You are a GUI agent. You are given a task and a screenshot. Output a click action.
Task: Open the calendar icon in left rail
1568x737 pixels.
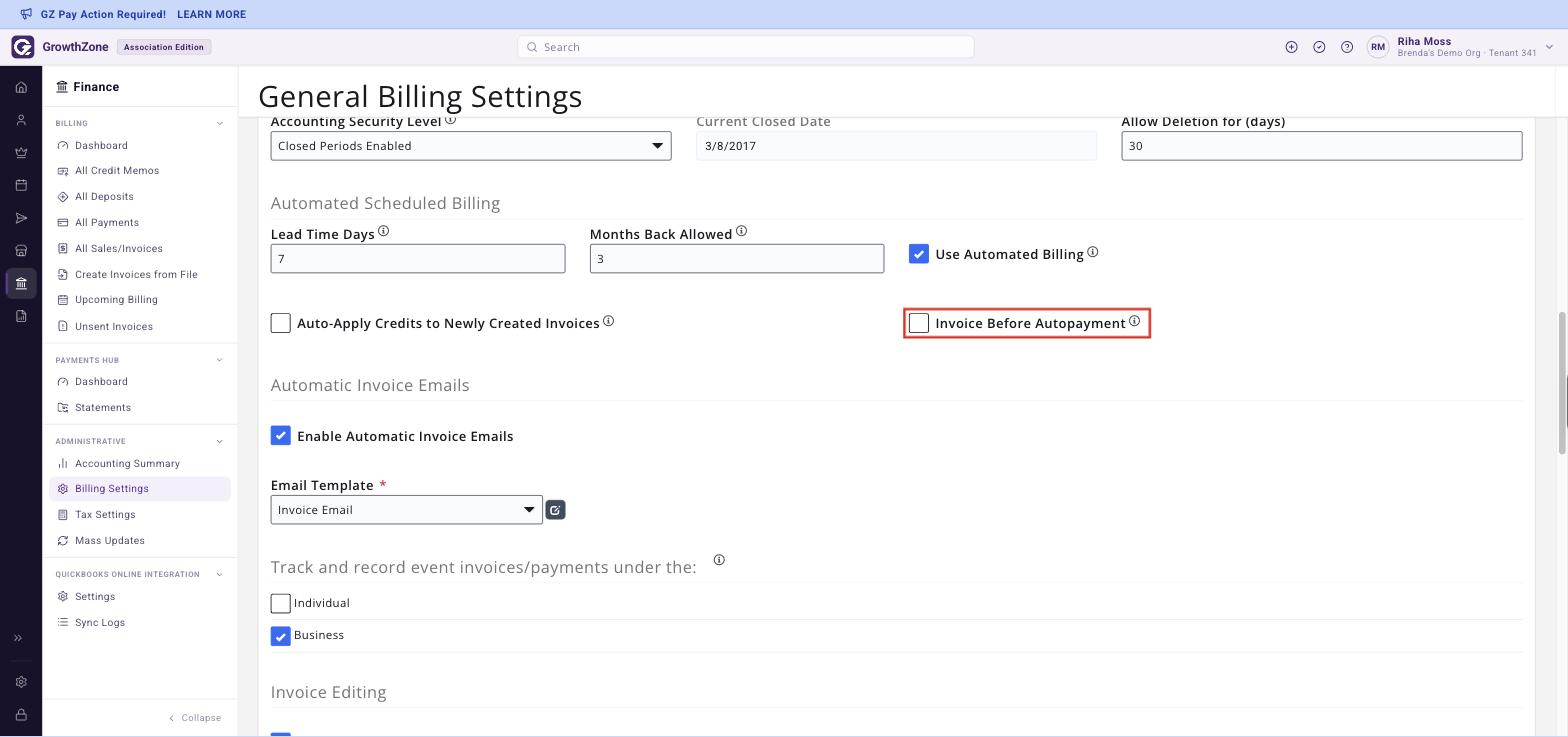pos(21,185)
